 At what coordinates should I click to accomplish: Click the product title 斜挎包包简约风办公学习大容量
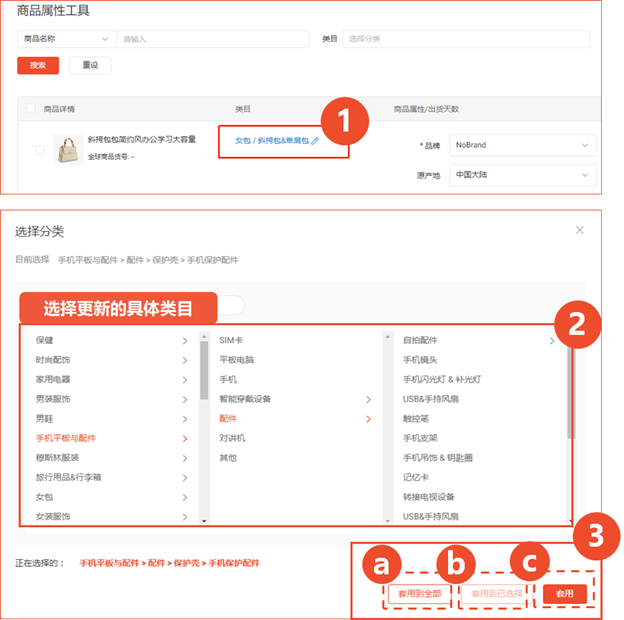pos(142,139)
